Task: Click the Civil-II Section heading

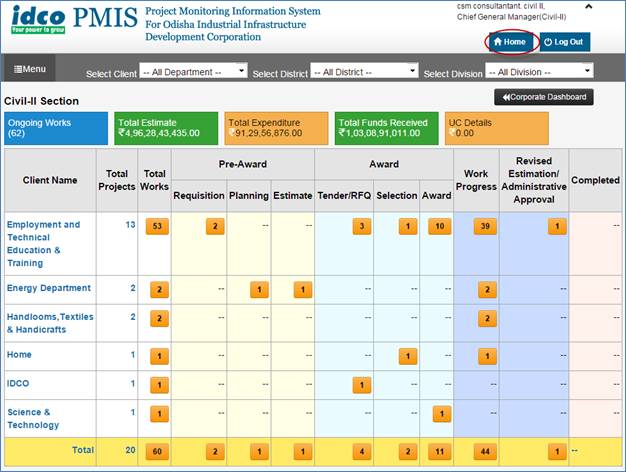Action: pos(42,101)
